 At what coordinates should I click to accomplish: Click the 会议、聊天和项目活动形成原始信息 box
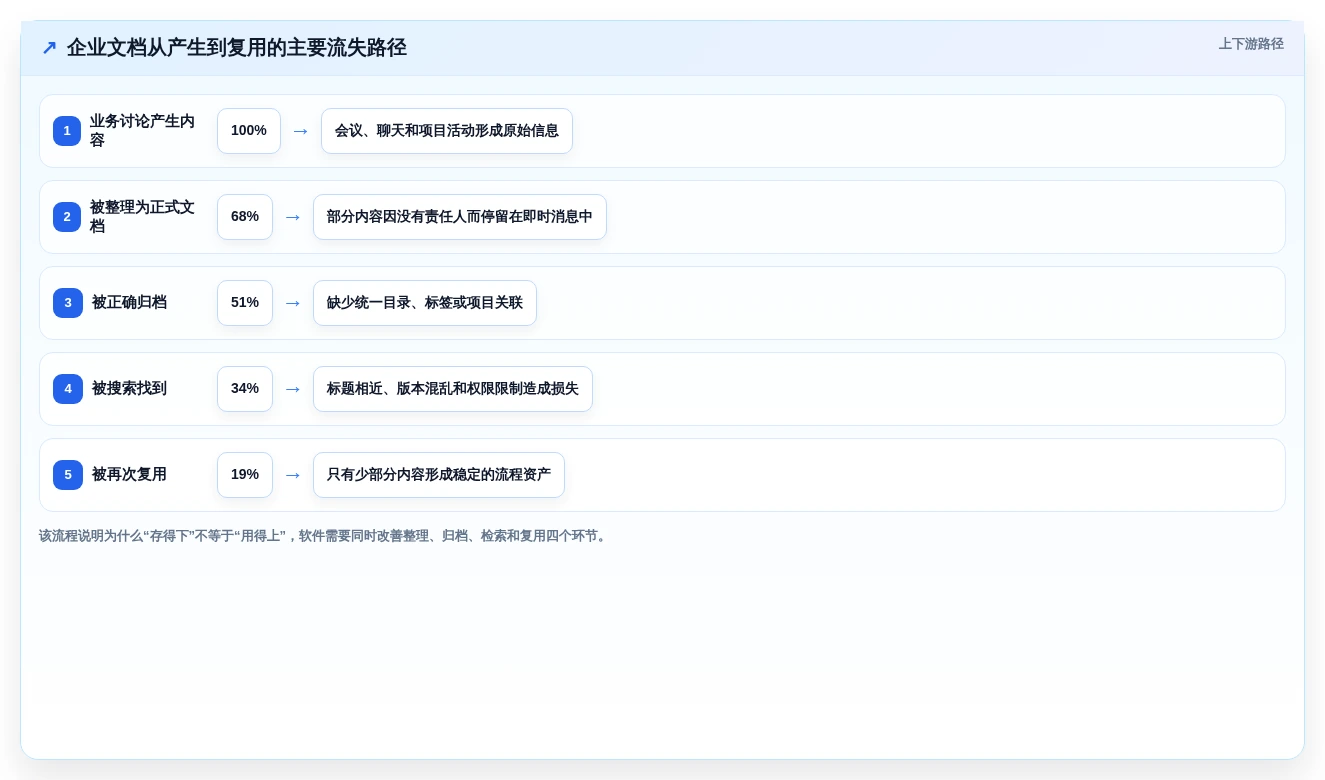point(447,131)
